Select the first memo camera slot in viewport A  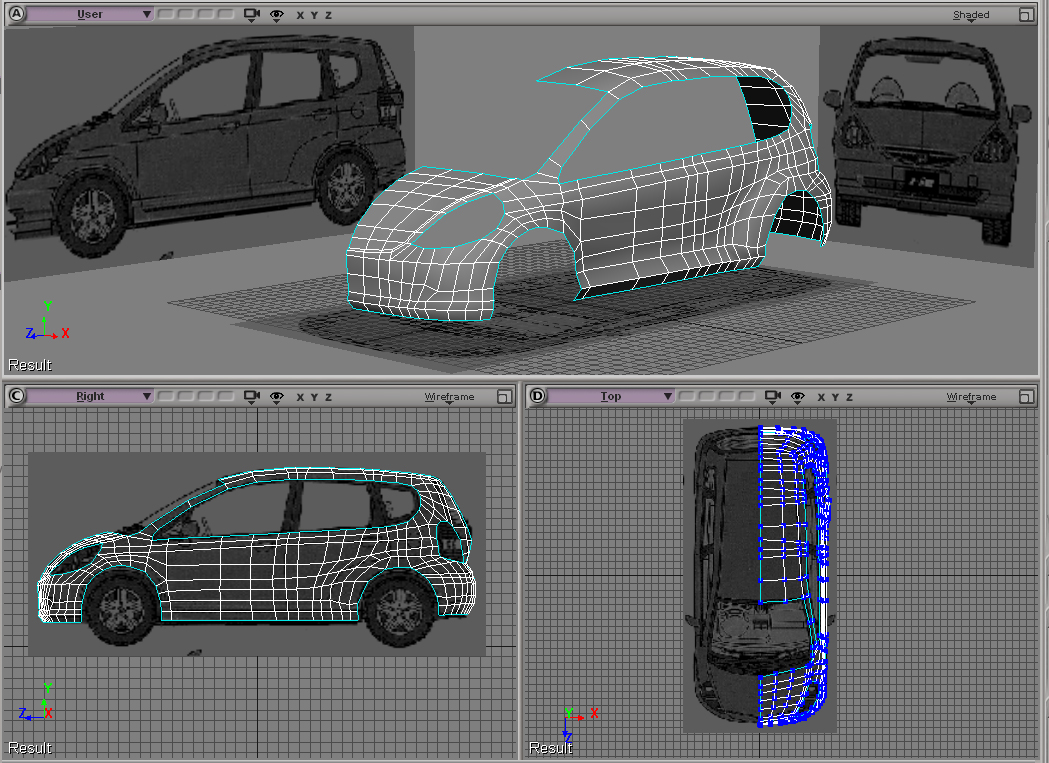tap(167, 14)
